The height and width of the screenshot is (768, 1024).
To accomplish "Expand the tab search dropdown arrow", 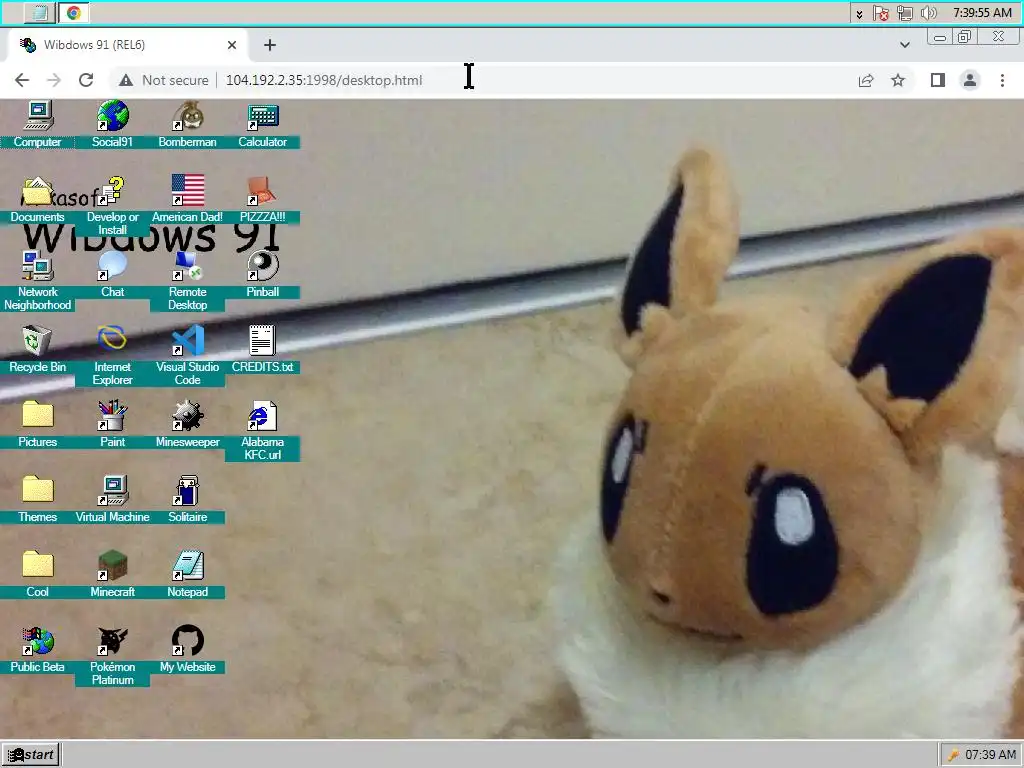I will 904,45.
